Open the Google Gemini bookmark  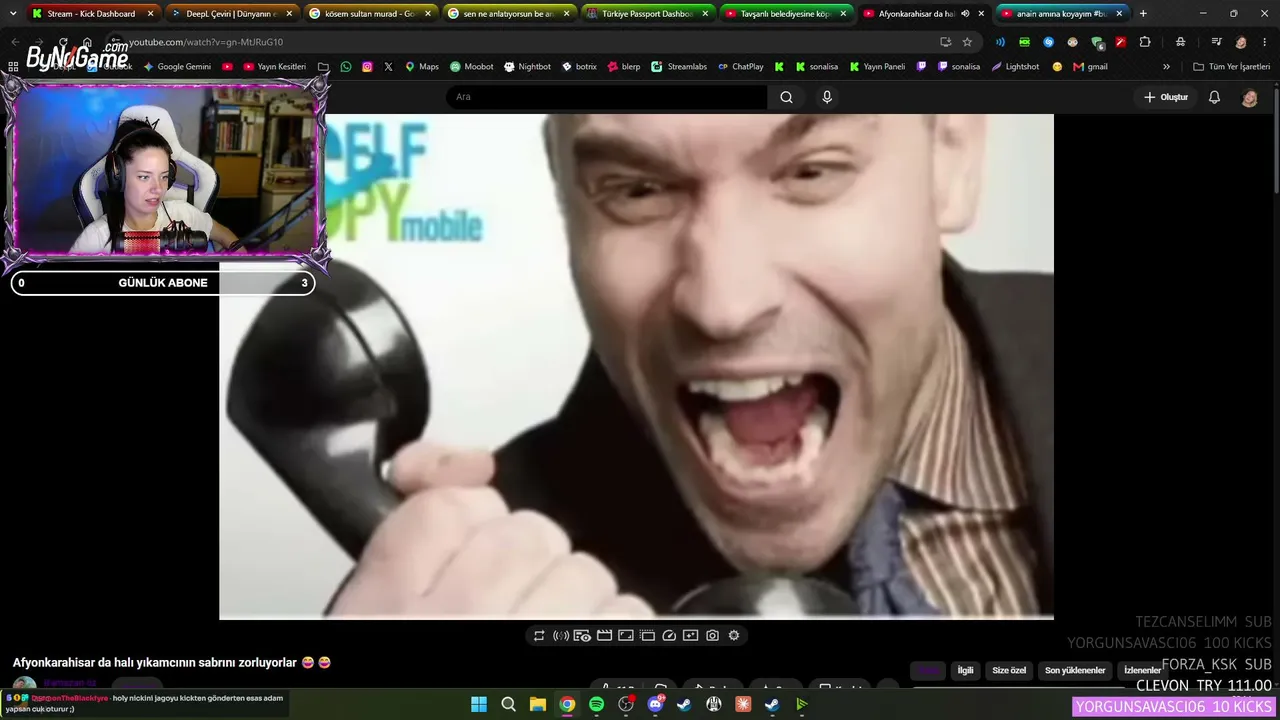(177, 67)
